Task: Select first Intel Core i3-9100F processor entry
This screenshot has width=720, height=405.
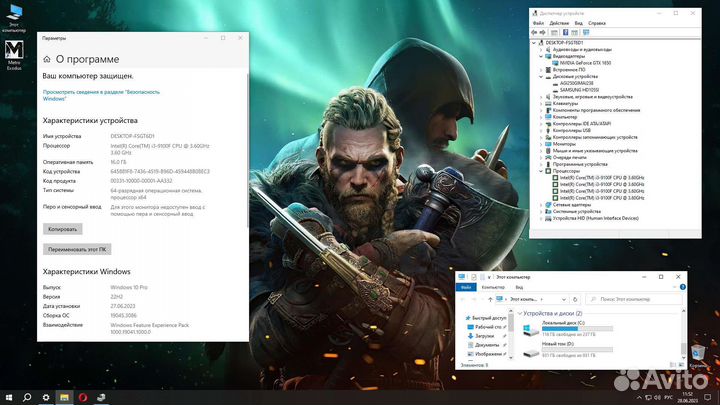Action: point(602,178)
